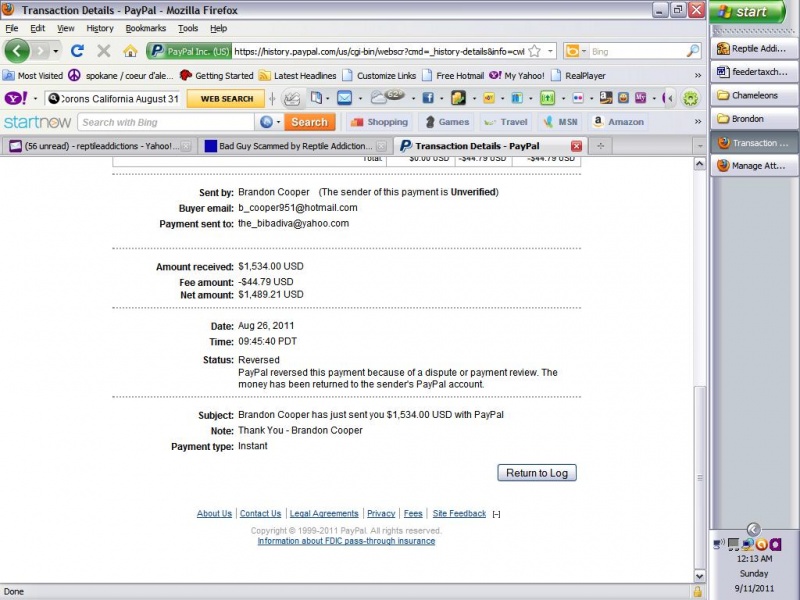Click the PayPal address URL field

(379, 52)
